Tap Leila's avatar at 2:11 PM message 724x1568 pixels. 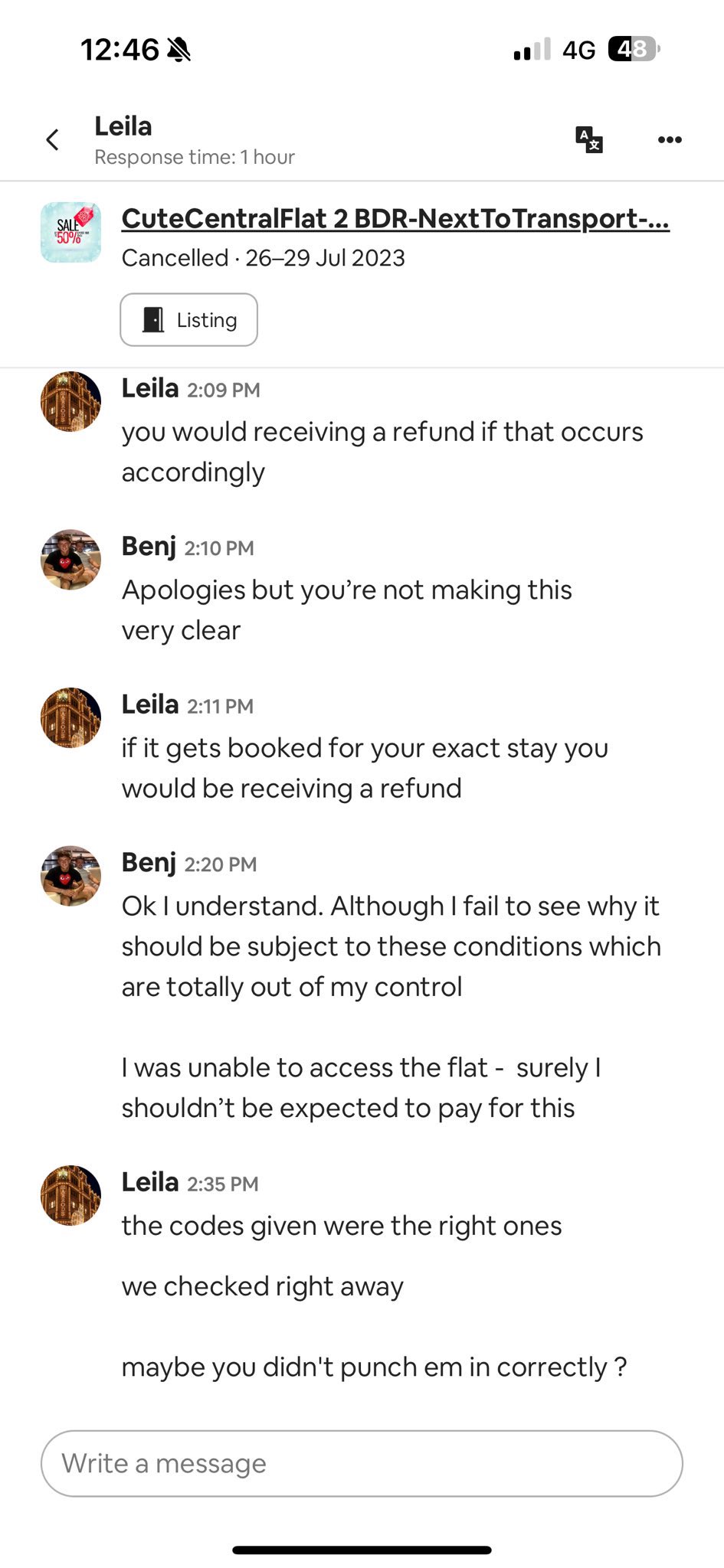(70, 717)
